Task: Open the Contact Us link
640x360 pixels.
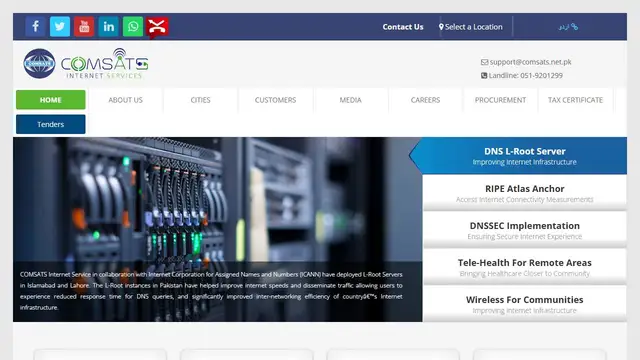Action: (403, 27)
